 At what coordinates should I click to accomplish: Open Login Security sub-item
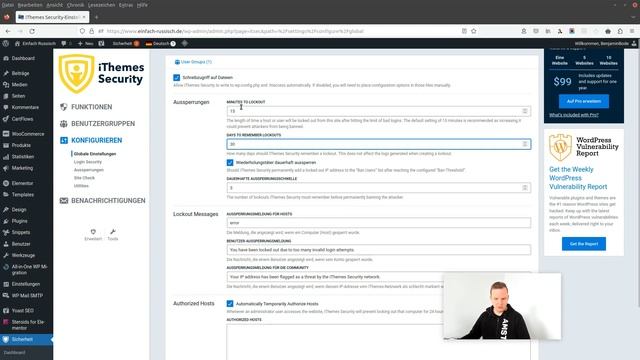[88, 162]
